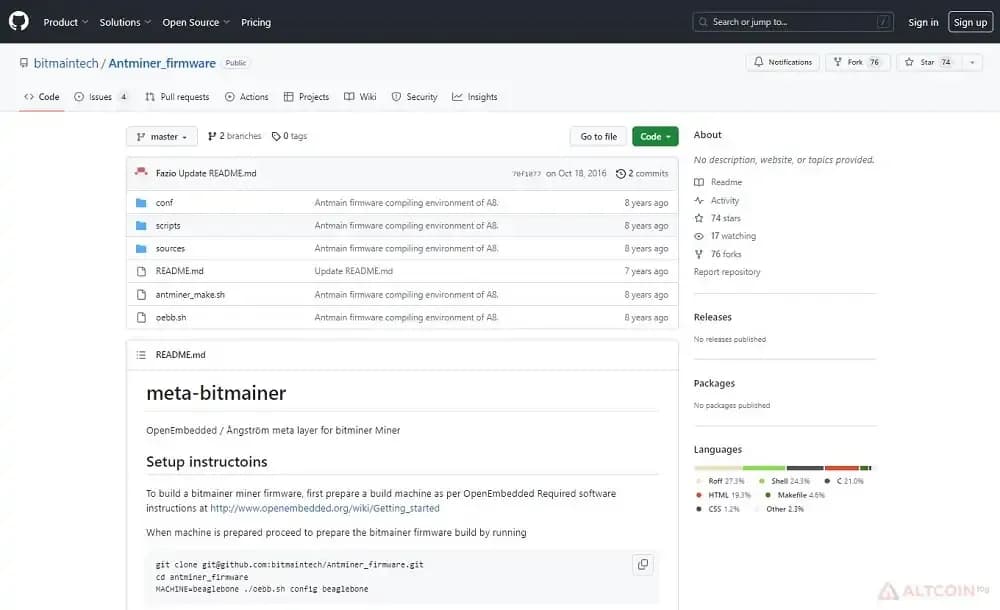Open sources row commit message link
Screen dimensions: 1000x610
pyautogui.click(x=406, y=249)
